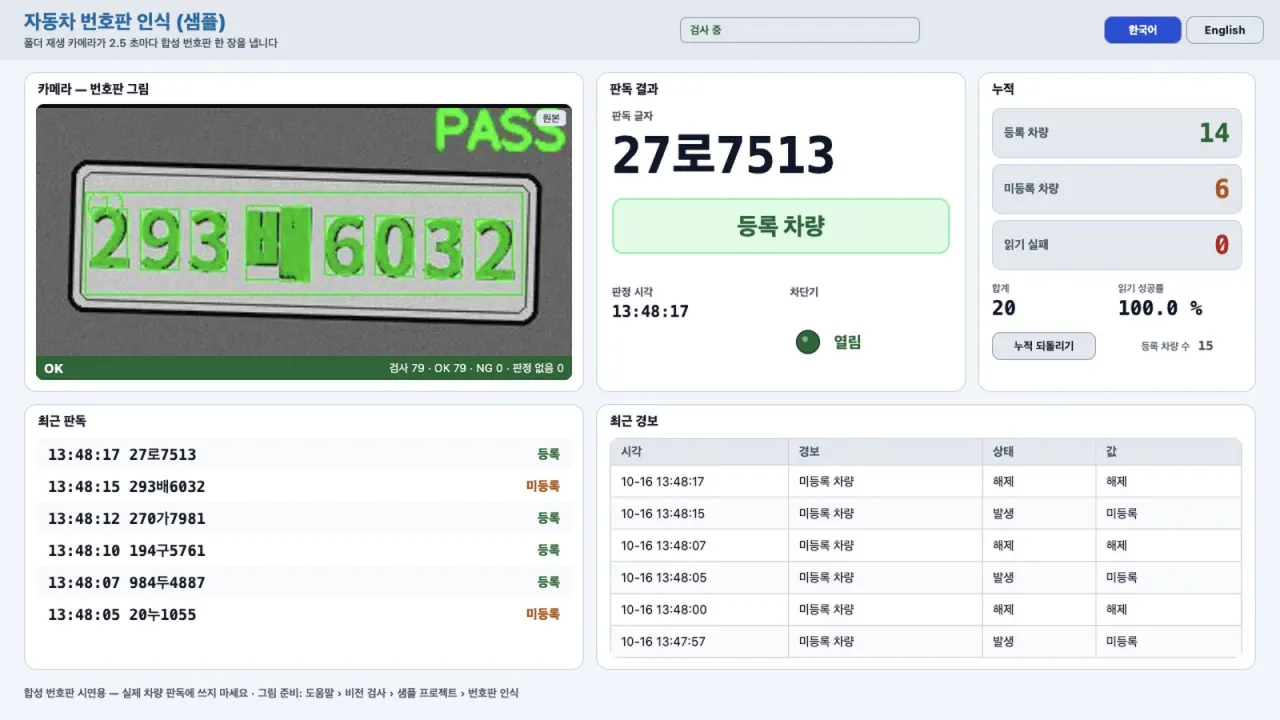Click the 원본 badge on camera image
This screenshot has height=720, width=1280.
(x=551, y=118)
